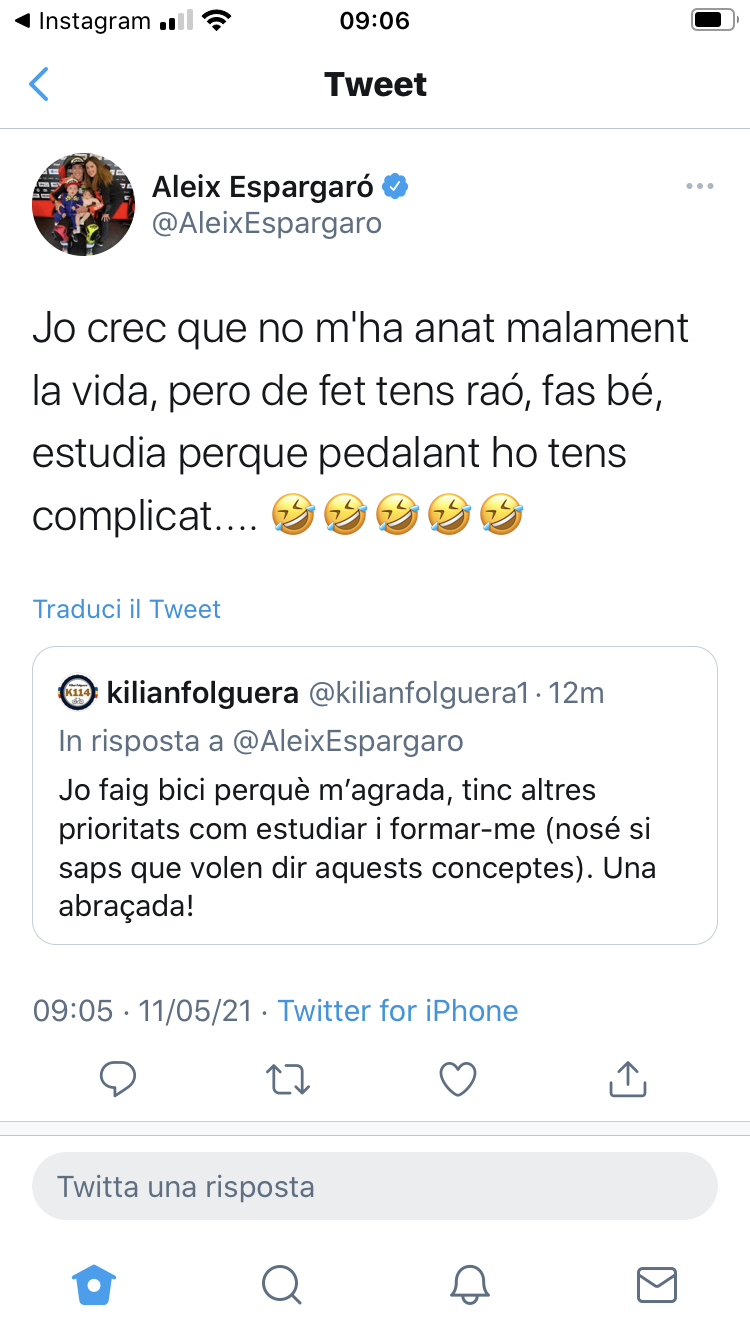Open the Messages envelope tab
This screenshot has height=1334, width=750.
pos(656,1284)
